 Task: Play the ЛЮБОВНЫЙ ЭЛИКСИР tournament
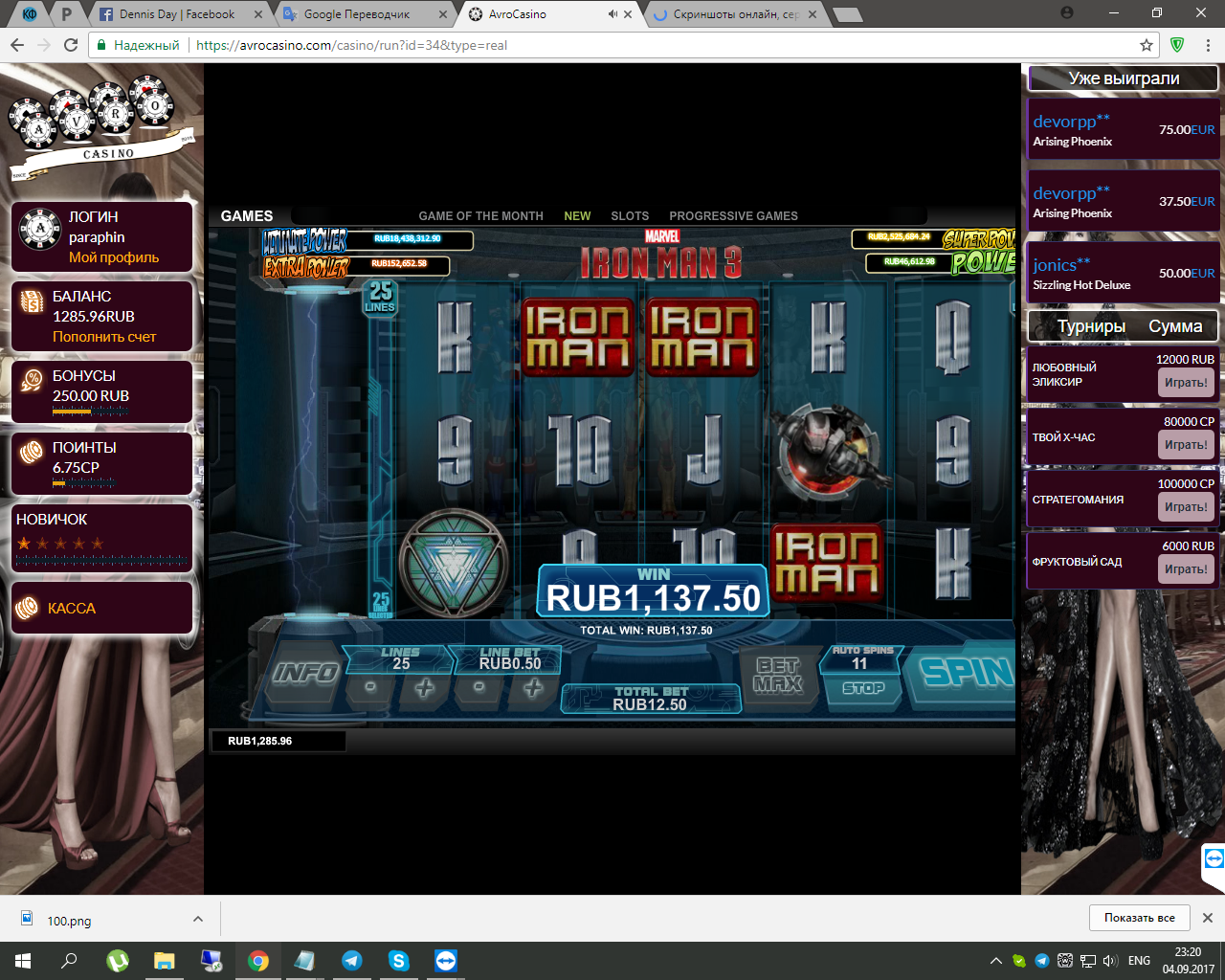click(1186, 383)
